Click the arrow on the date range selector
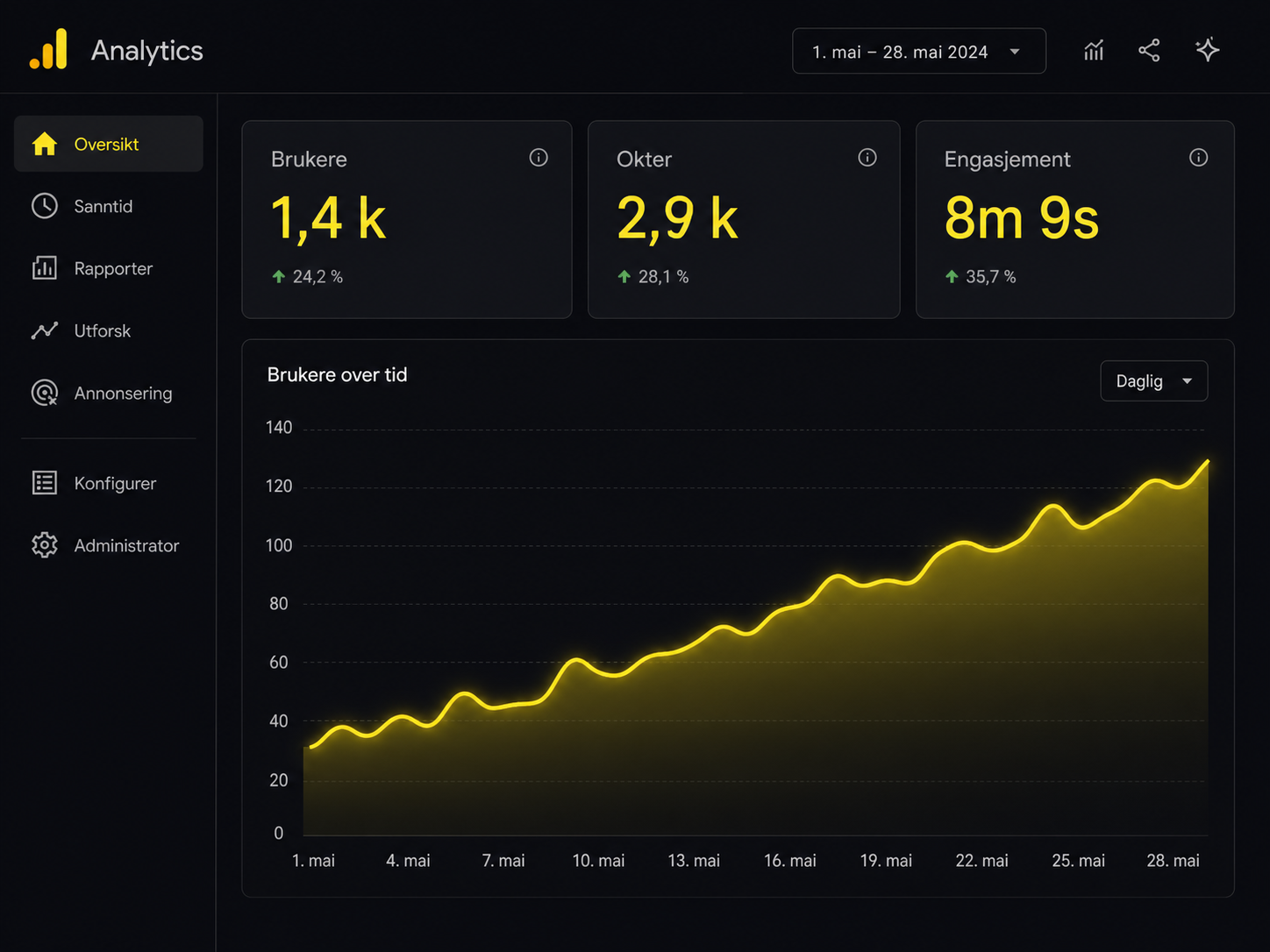The image size is (1270, 952). [x=1015, y=52]
